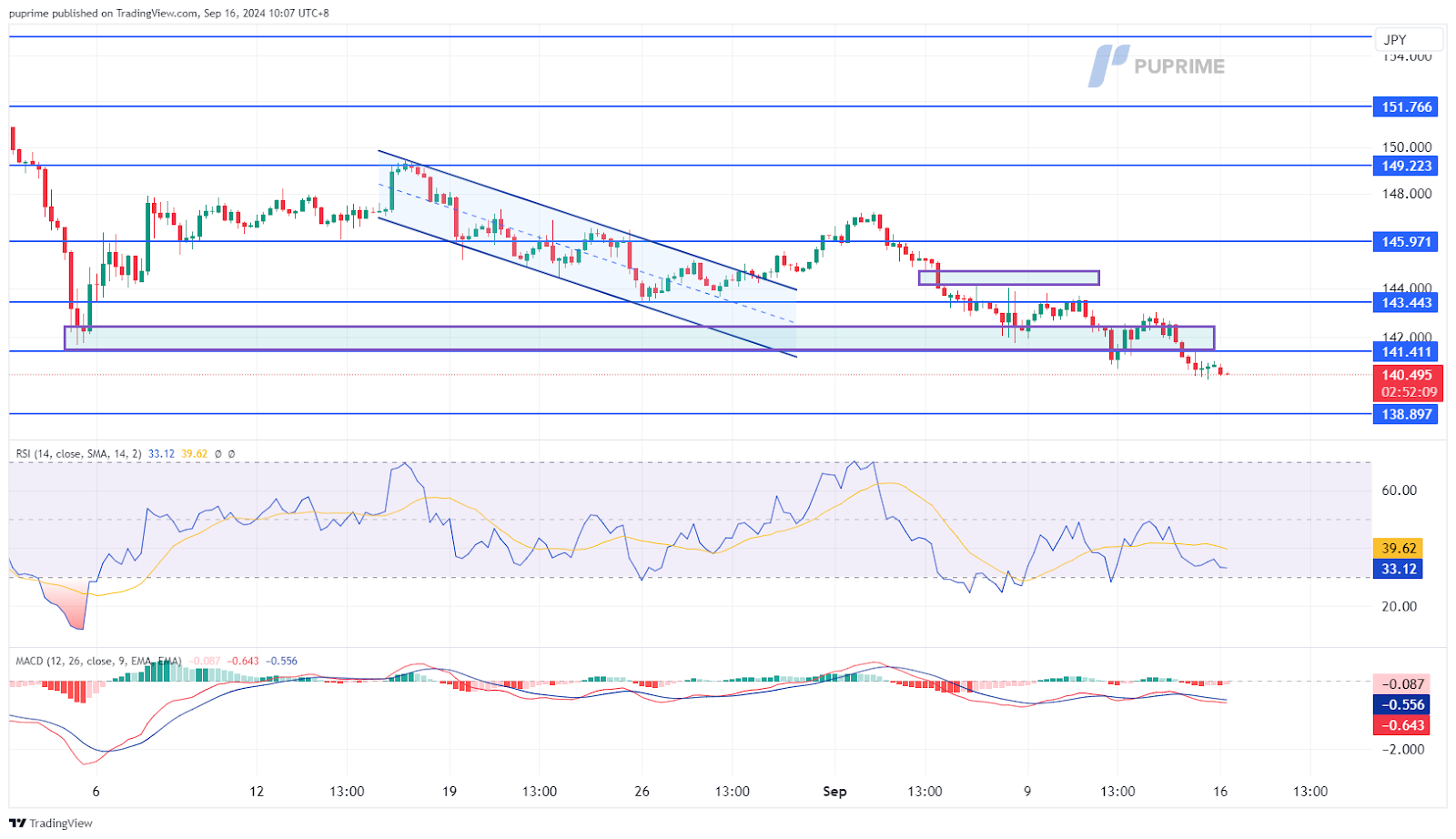Click the date 19 on time axis

point(450,791)
